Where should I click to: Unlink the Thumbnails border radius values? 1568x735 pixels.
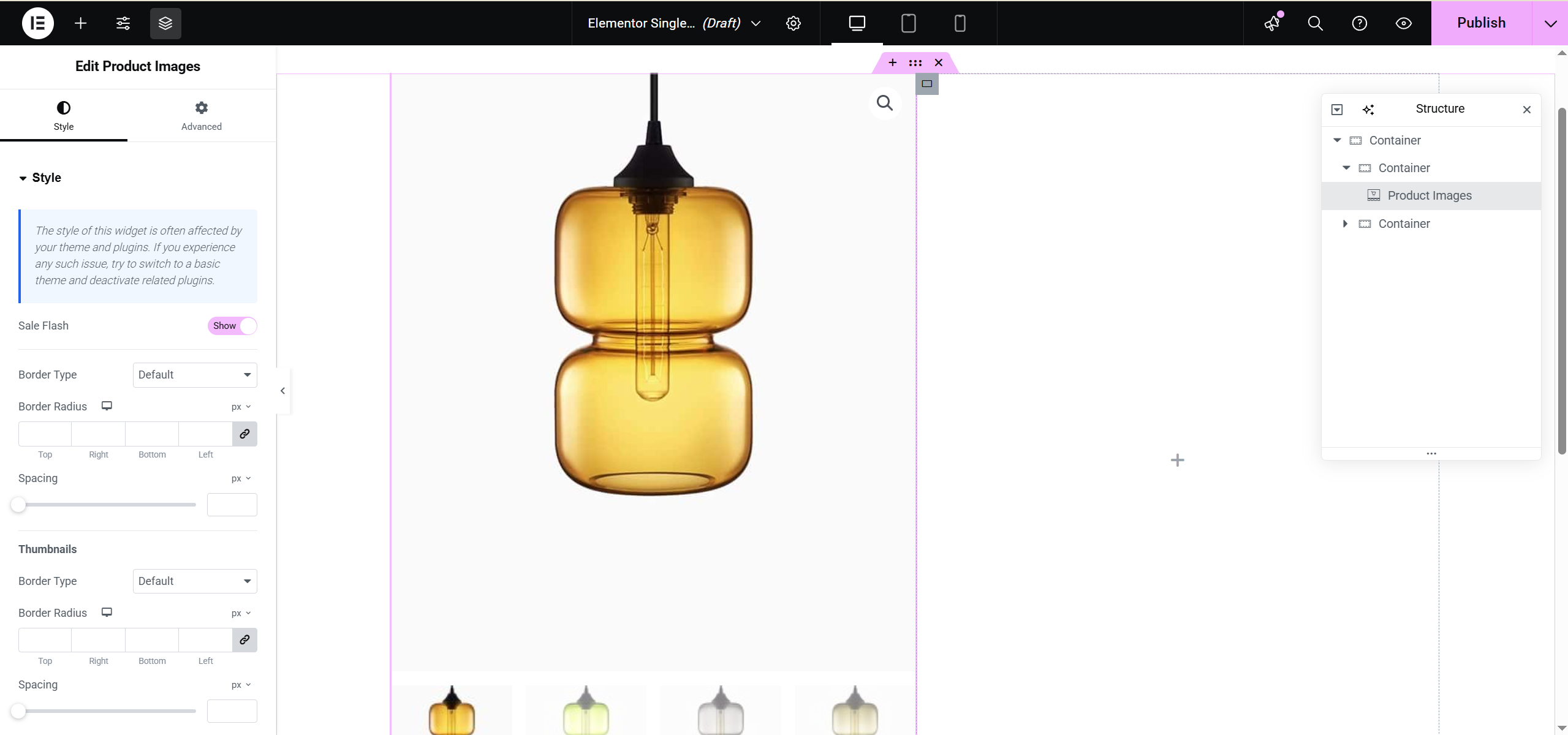pos(244,639)
